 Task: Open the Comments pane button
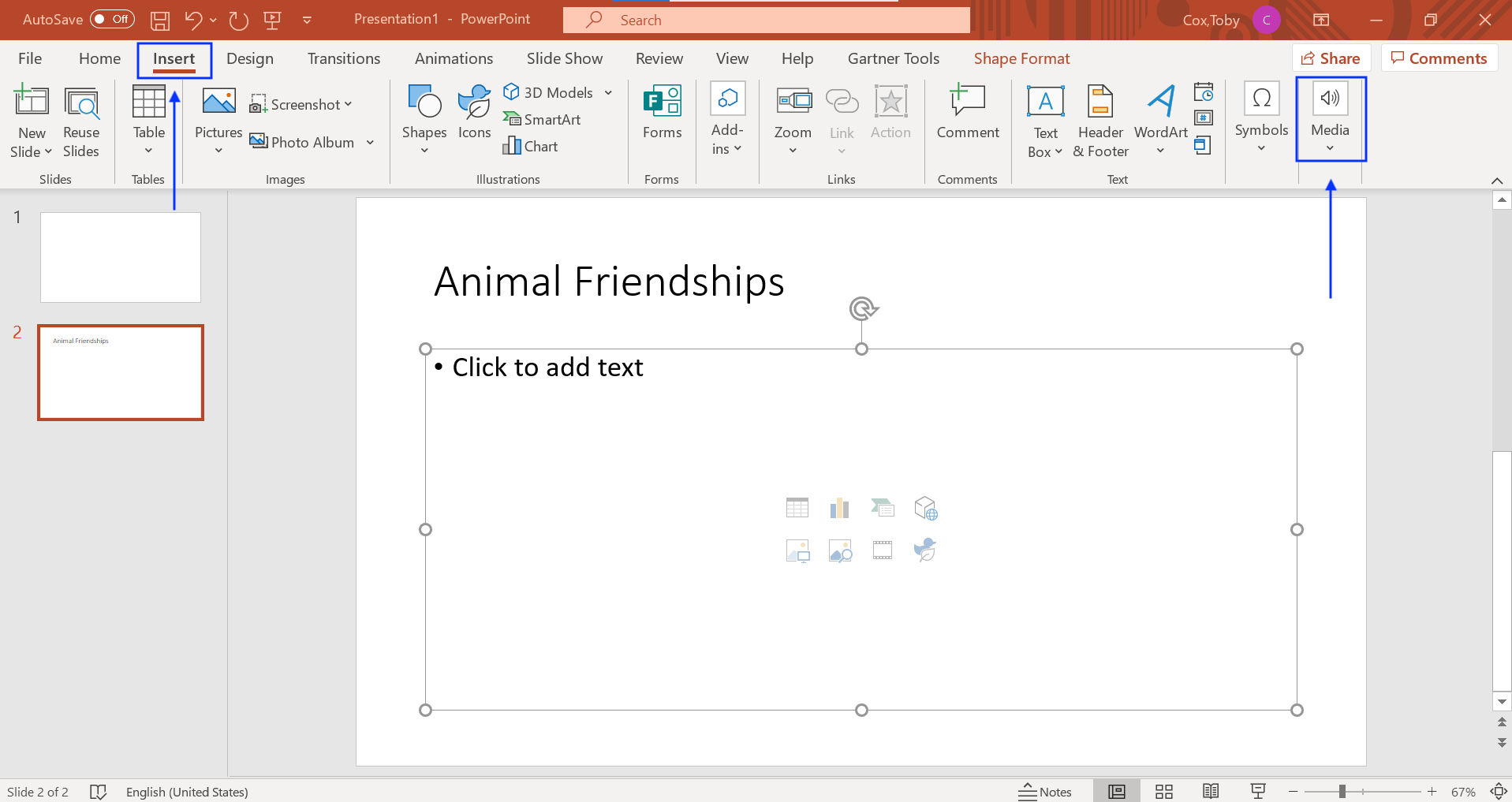click(1439, 58)
